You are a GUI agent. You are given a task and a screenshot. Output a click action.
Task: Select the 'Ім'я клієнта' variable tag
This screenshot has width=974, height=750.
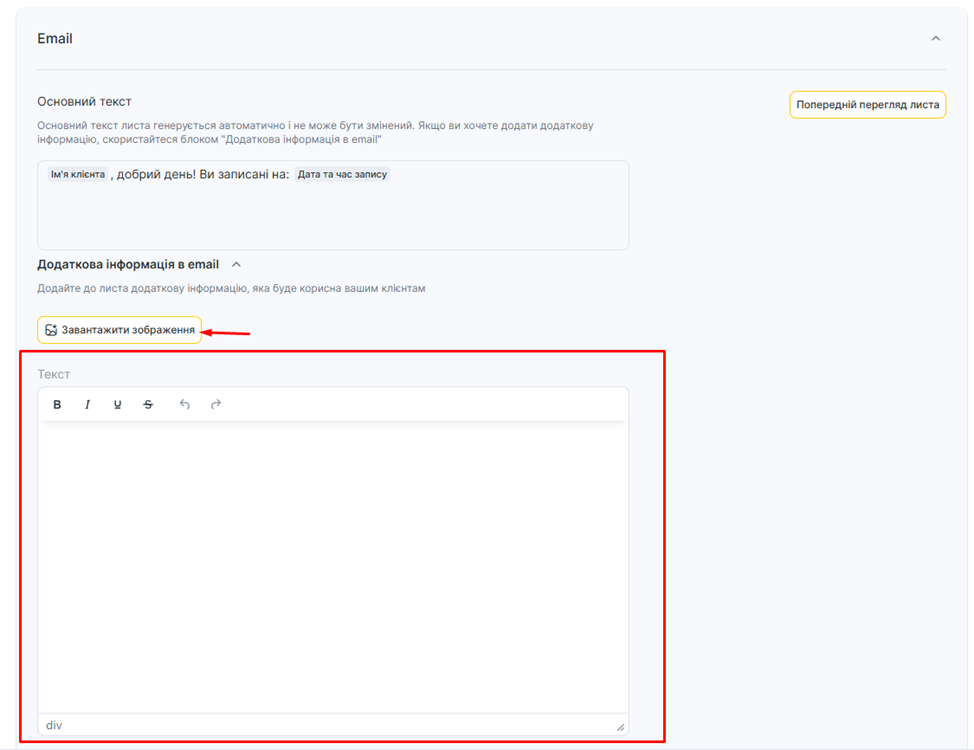(x=77, y=174)
